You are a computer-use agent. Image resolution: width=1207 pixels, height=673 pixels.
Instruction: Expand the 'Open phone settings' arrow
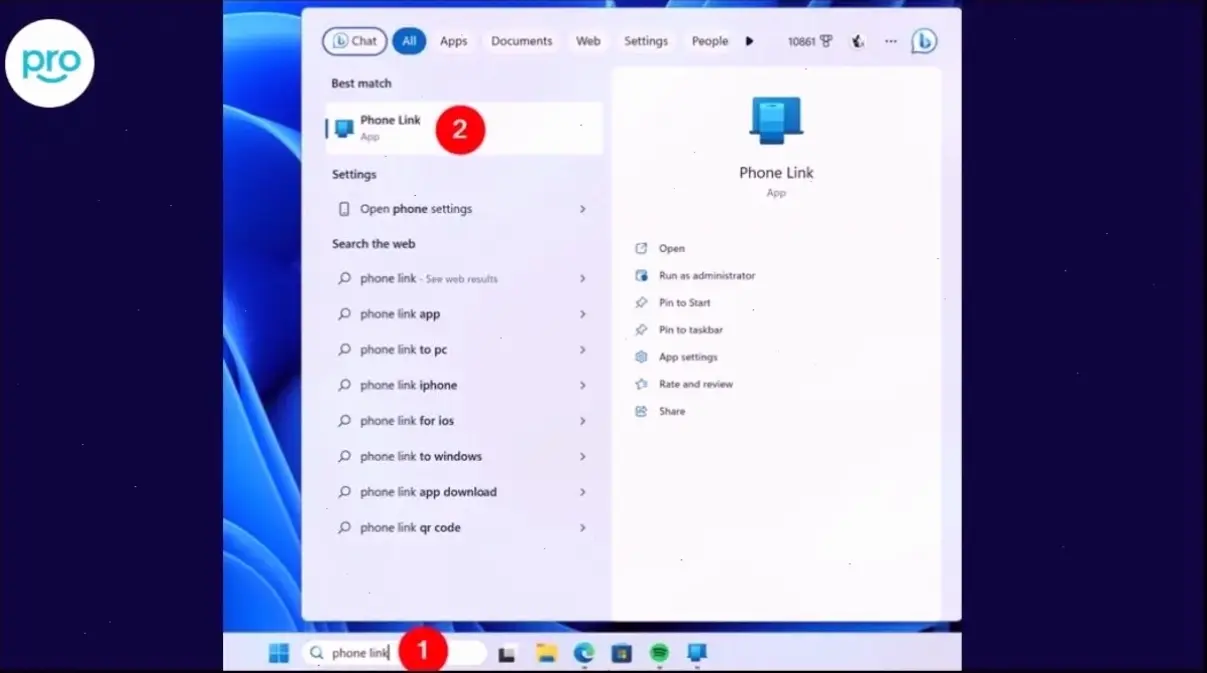coord(583,209)
